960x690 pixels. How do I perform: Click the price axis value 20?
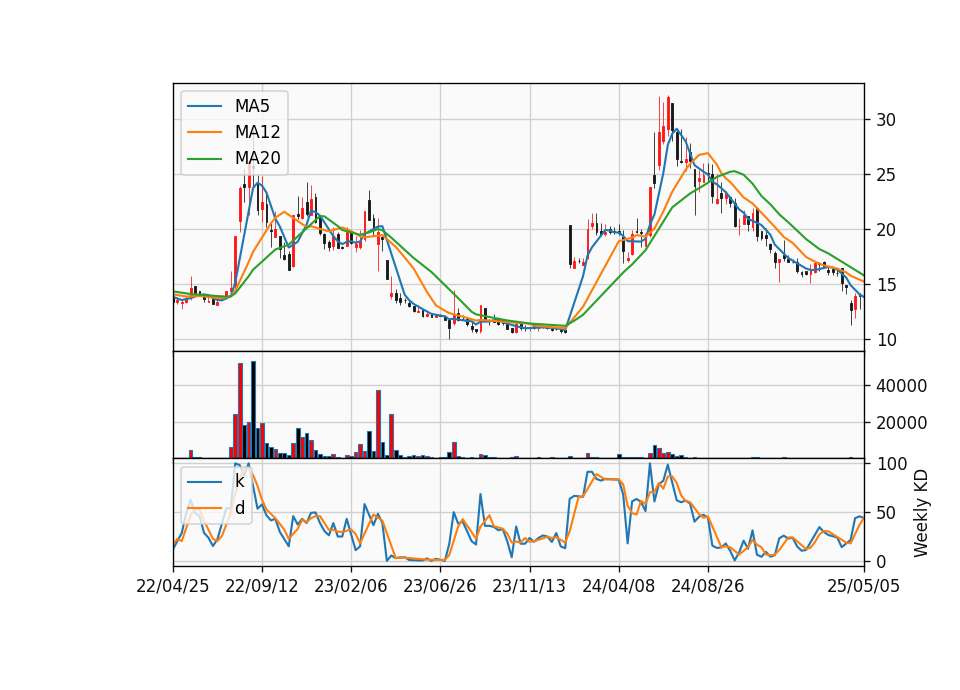(x=885, y=230)
